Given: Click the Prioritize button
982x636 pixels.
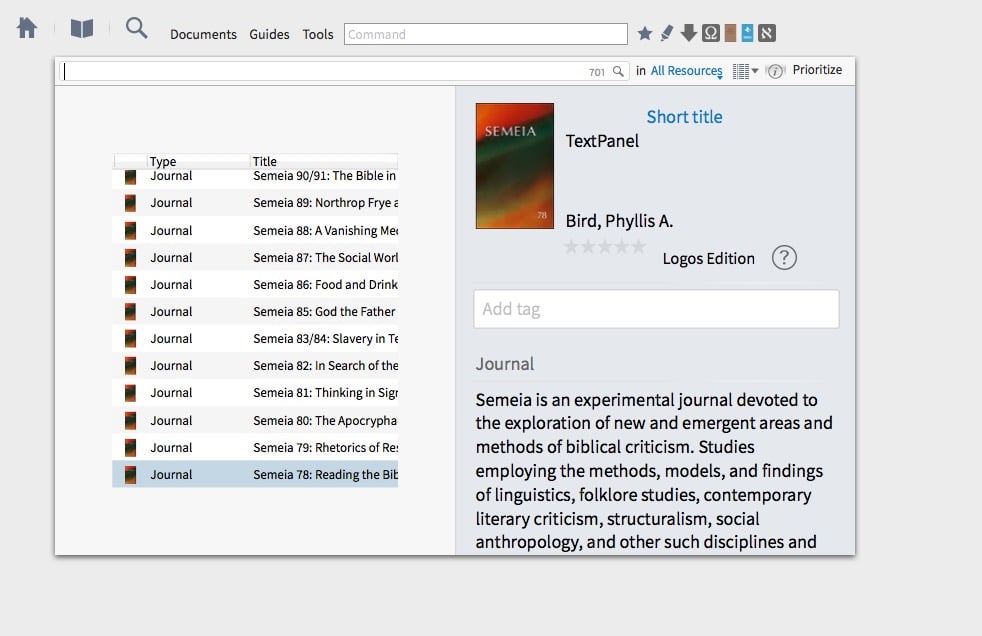Looking at the screenshot, I should click(x=817, y=70).
